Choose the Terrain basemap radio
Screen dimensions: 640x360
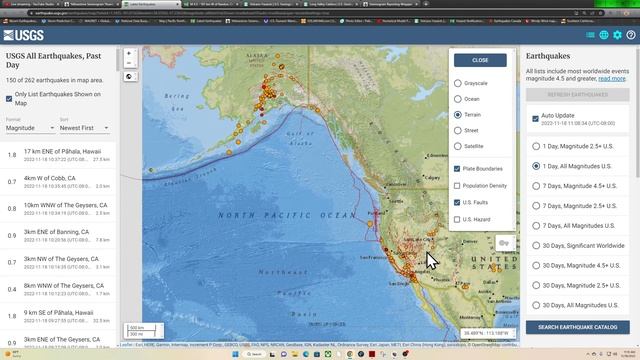(x=458, y=115)
